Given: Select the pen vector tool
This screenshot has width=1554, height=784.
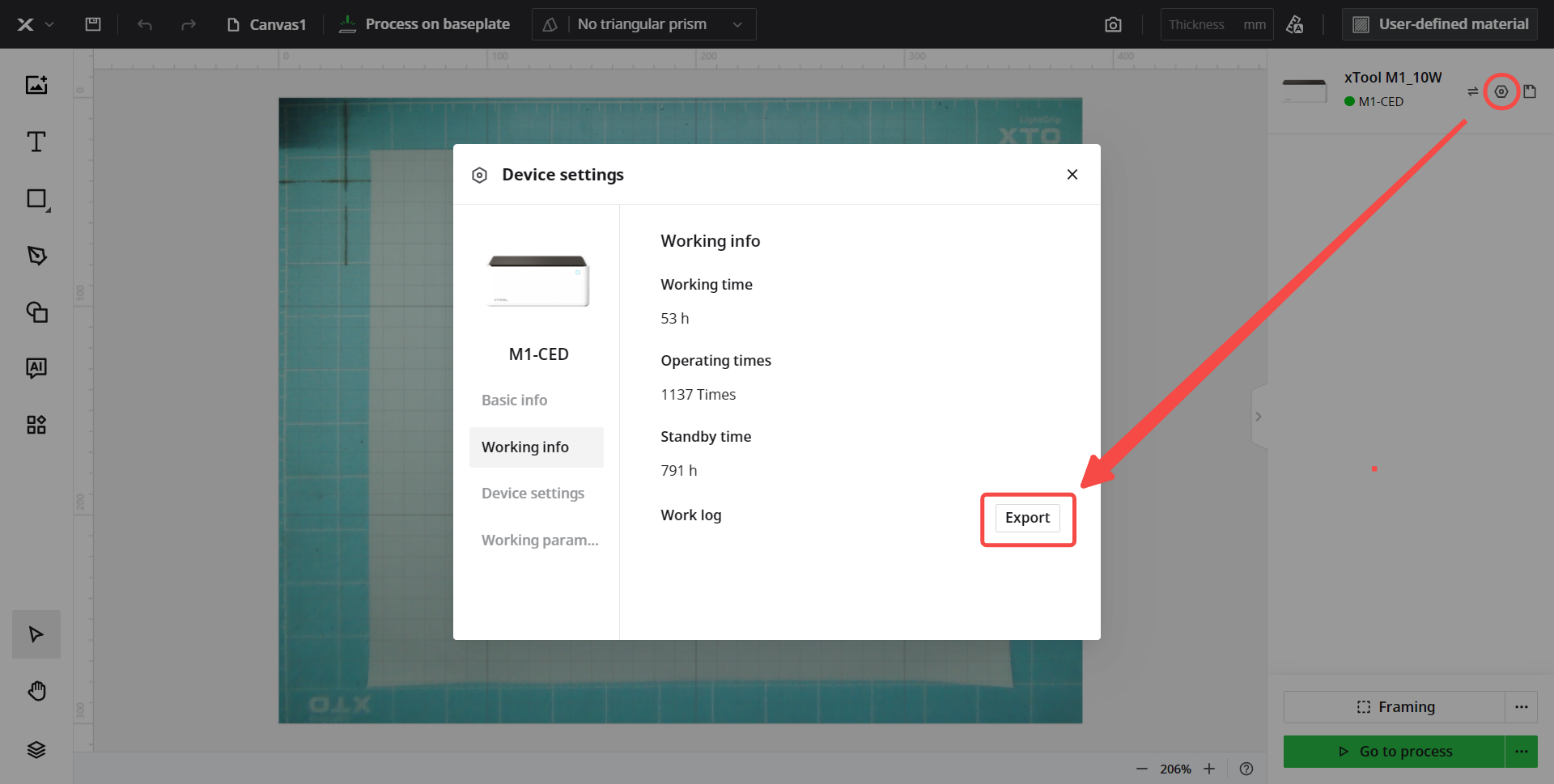Looking at the screenshot, I should (x=36, y=256).
